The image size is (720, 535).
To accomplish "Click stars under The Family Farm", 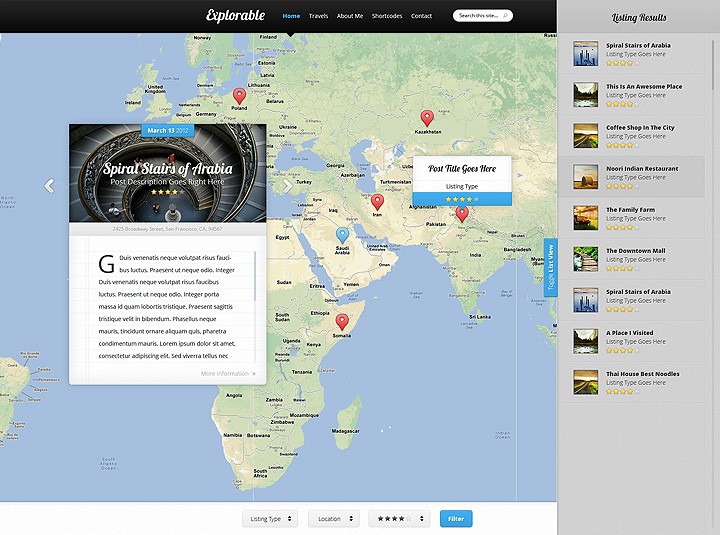I will tap(623, 227).
